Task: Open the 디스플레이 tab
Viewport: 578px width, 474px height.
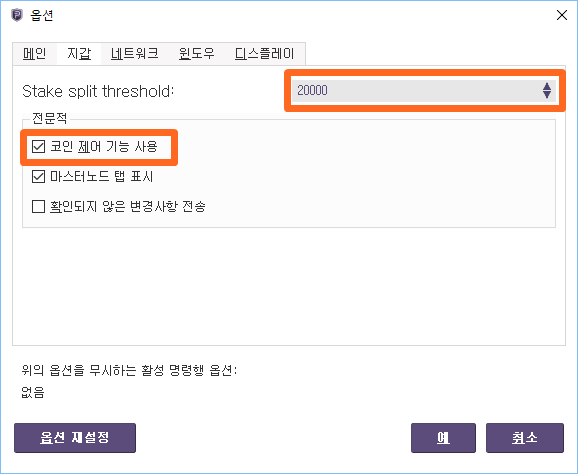Action: (264, 54)
